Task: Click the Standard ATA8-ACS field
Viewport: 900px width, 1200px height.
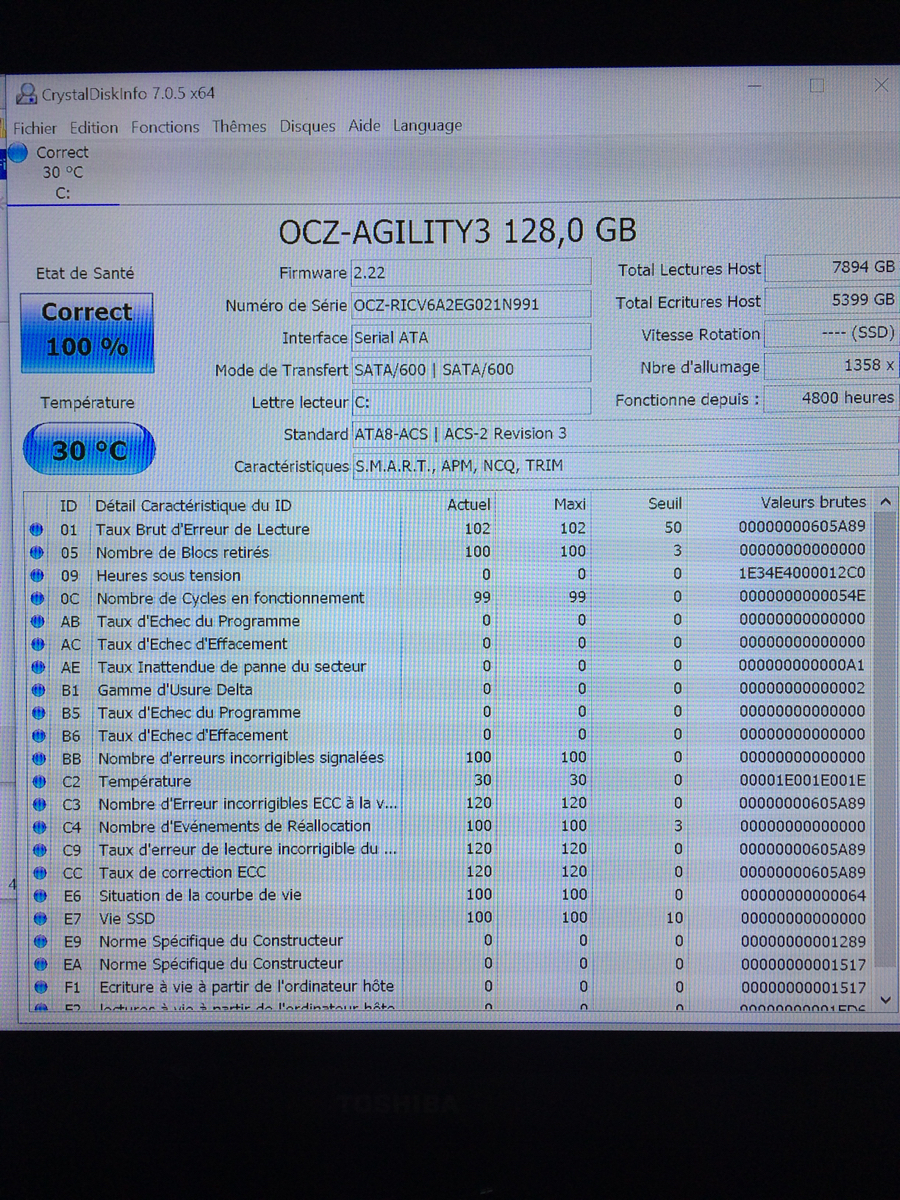Action: point(625,434)
